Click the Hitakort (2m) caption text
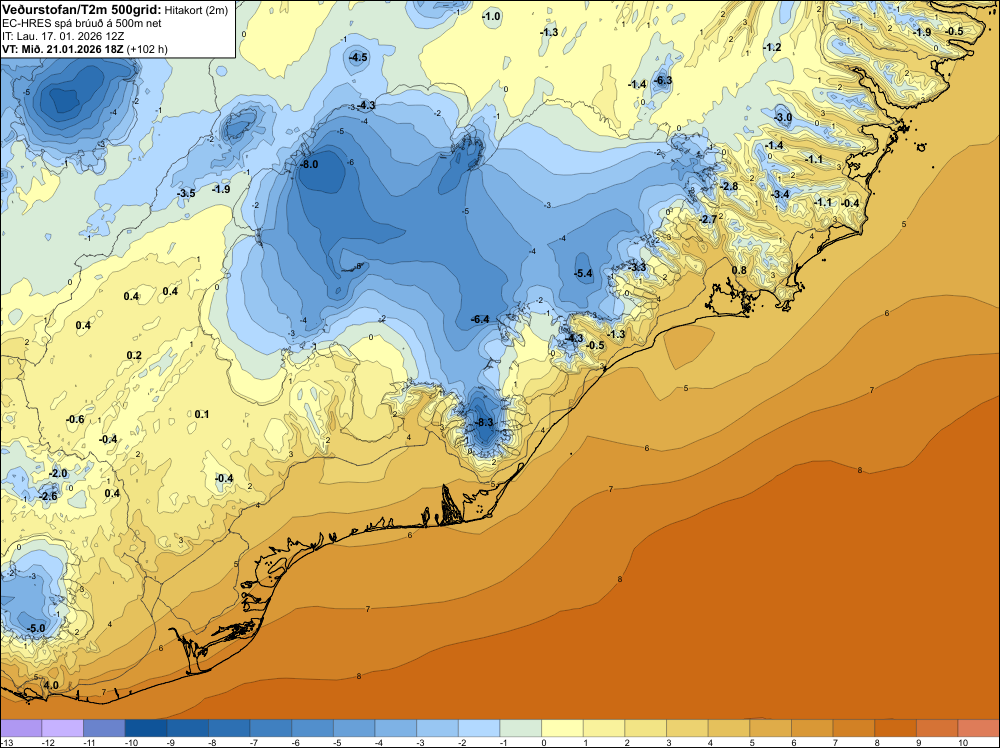 tap(195, 9)
